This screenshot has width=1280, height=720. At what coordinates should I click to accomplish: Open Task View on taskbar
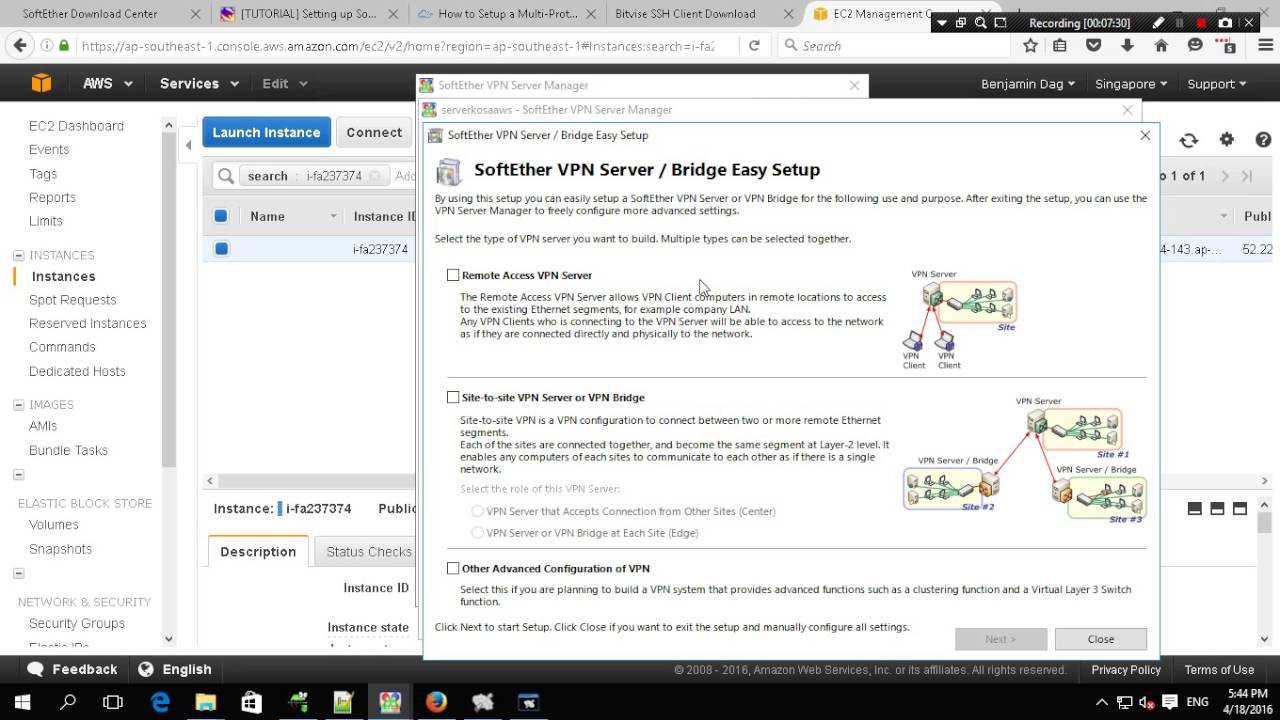click(113, 702)
